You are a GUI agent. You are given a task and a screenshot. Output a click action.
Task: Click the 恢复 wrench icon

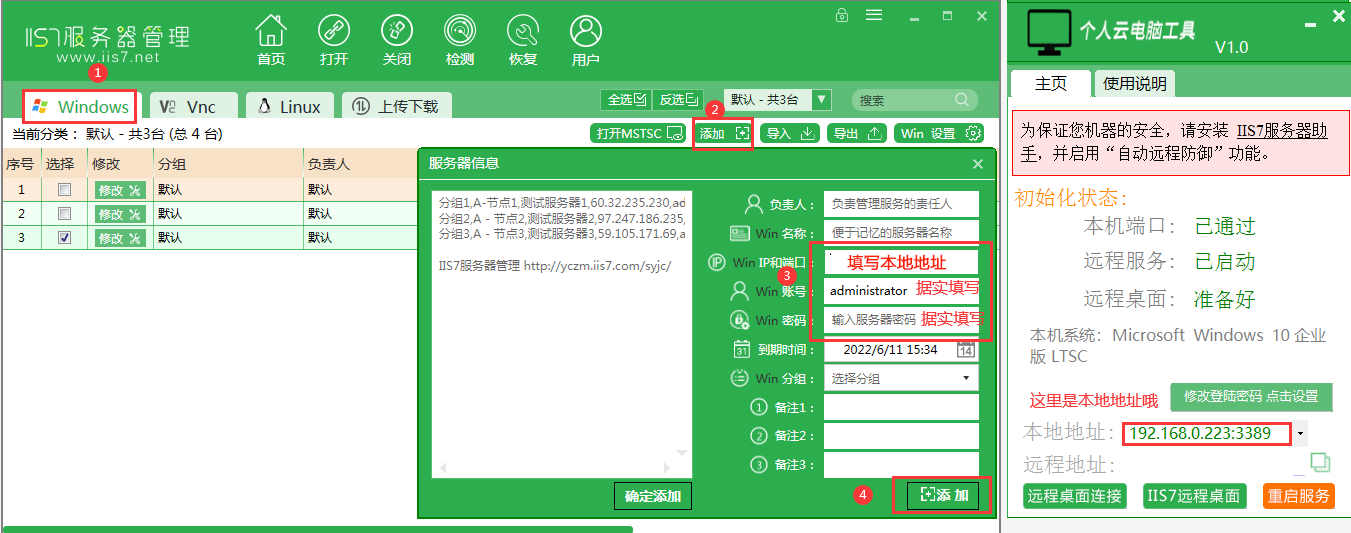tap(523, 30)
